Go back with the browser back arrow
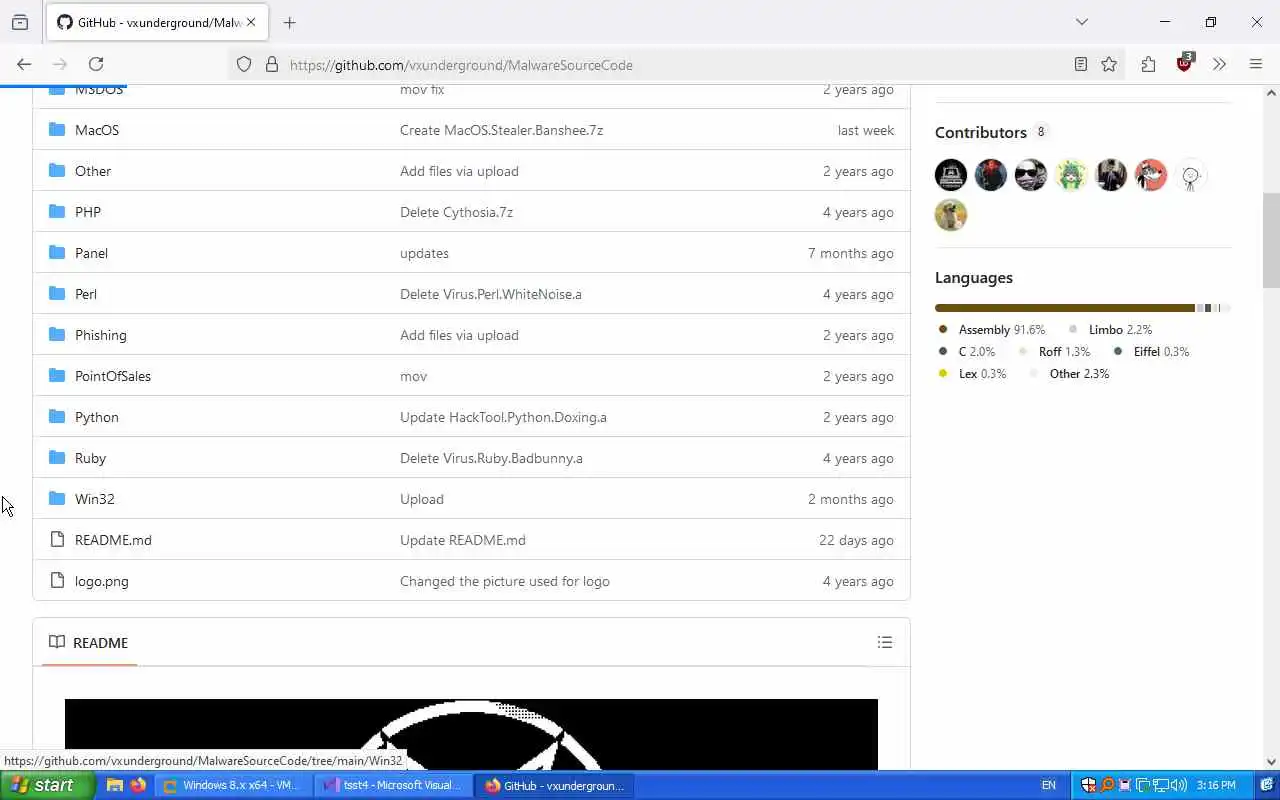 tap(24, 64)
